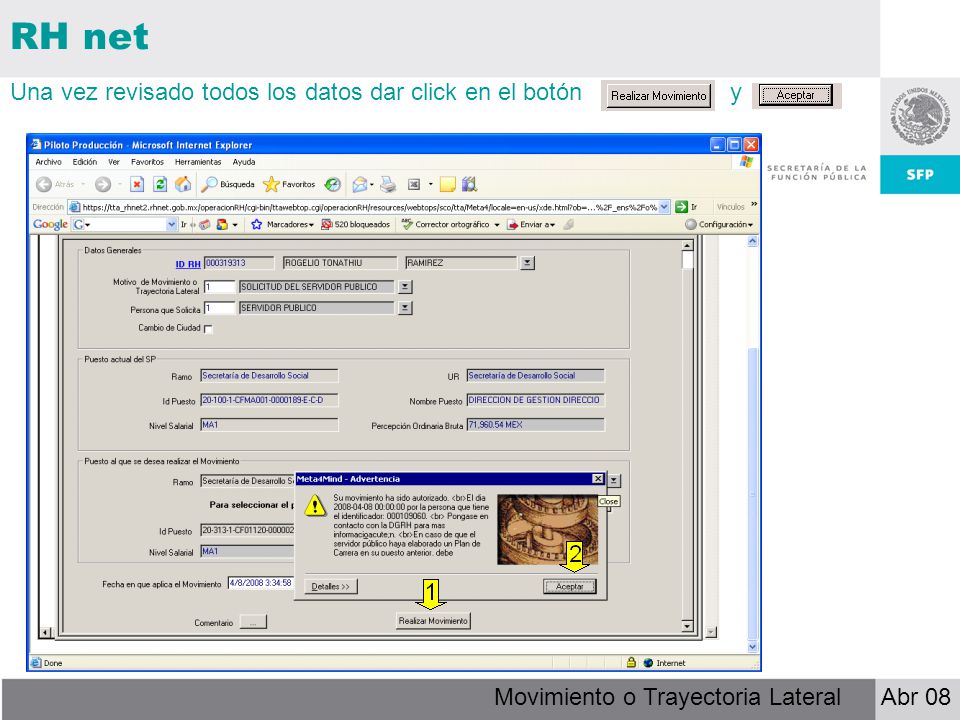
Task: Click outer page scrollbar down arrow
Action: [x=752, y=647]
